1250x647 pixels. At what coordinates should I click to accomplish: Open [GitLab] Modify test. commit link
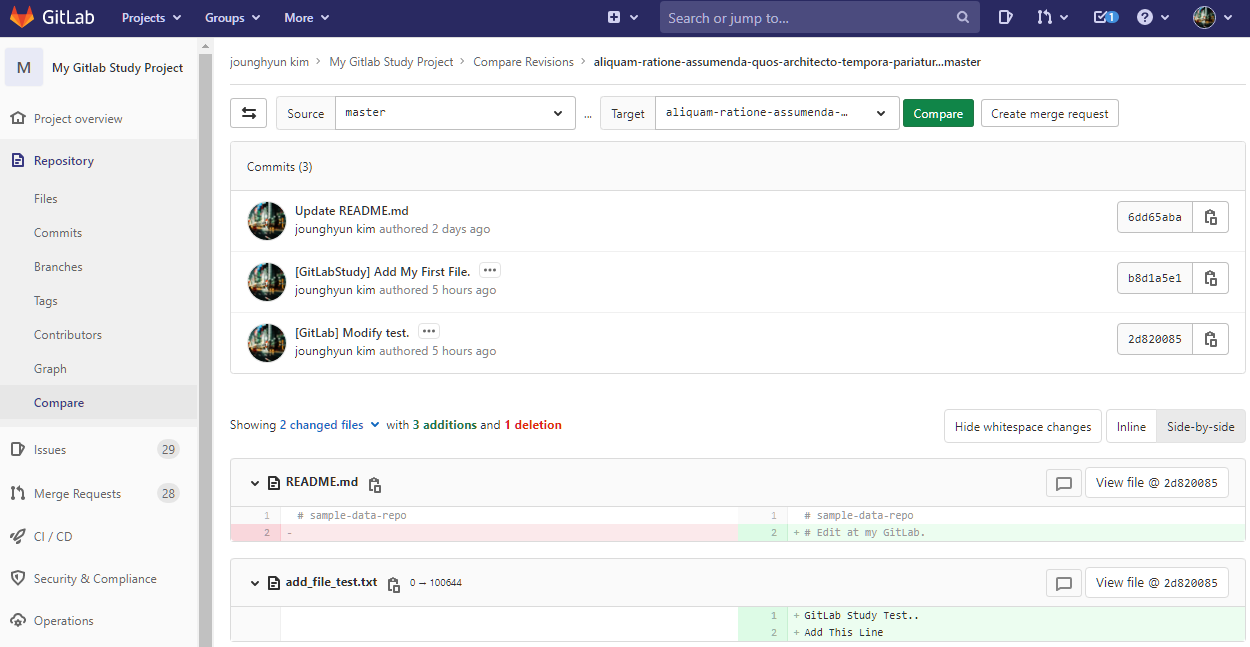click(353, 332)
